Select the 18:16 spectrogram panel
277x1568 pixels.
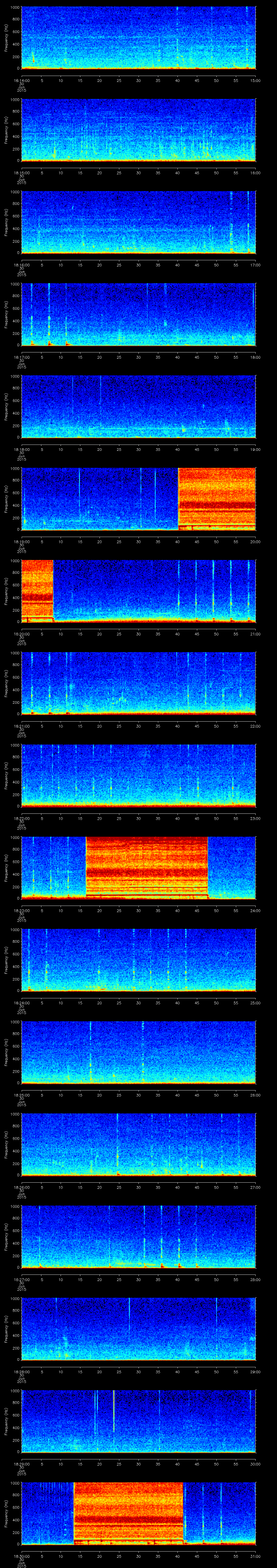point(138,222)
